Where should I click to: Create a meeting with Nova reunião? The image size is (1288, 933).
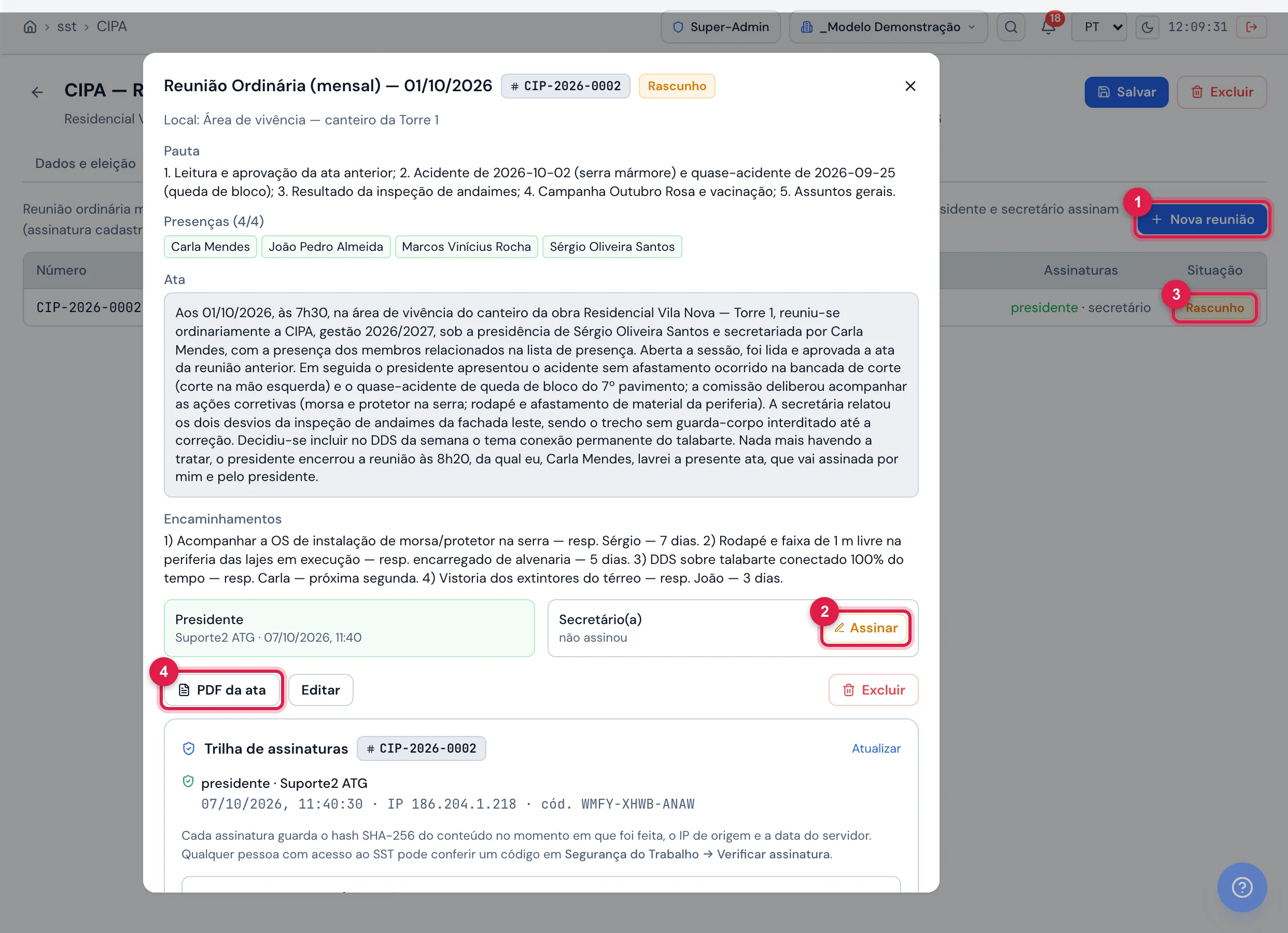tap(1202, 219)
